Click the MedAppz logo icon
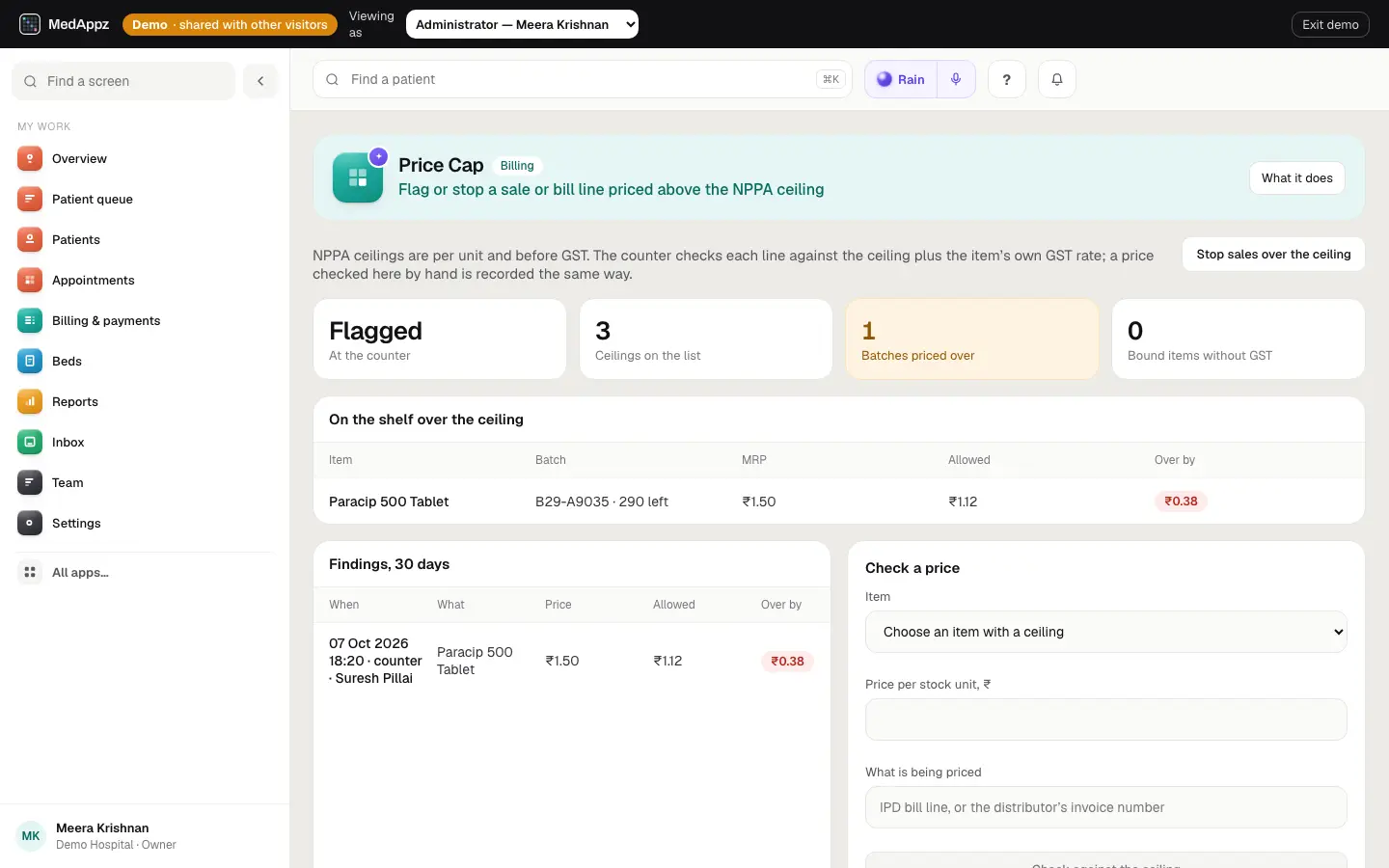 [30, 24]
